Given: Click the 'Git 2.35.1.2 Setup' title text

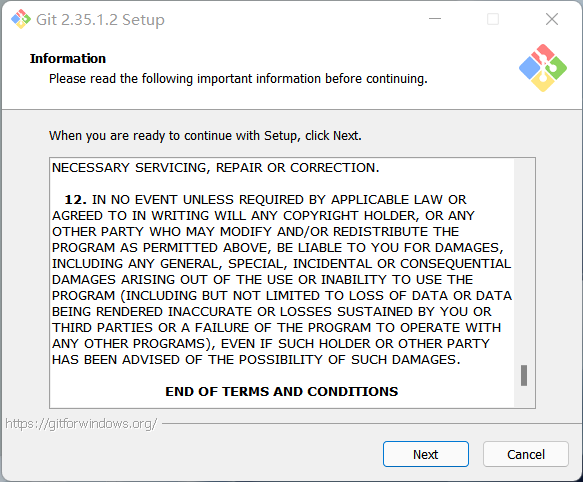Looking at the screenshot, I should pyautogui.click(x=100, y=20).
